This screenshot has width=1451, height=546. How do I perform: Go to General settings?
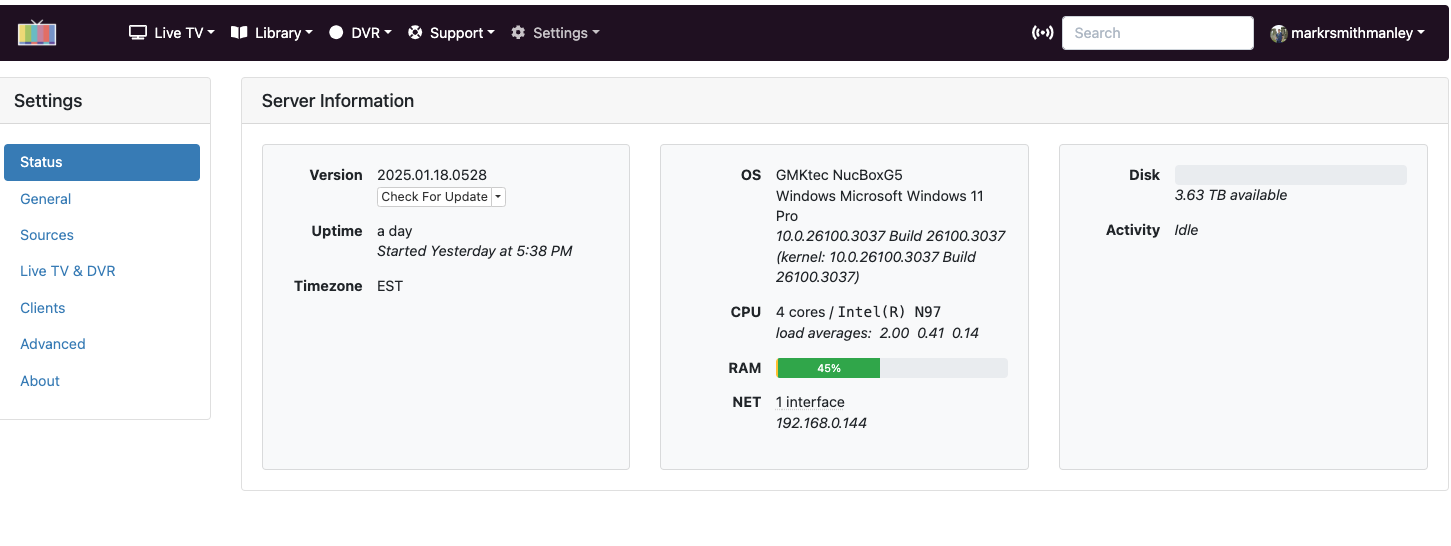(46, 199)
